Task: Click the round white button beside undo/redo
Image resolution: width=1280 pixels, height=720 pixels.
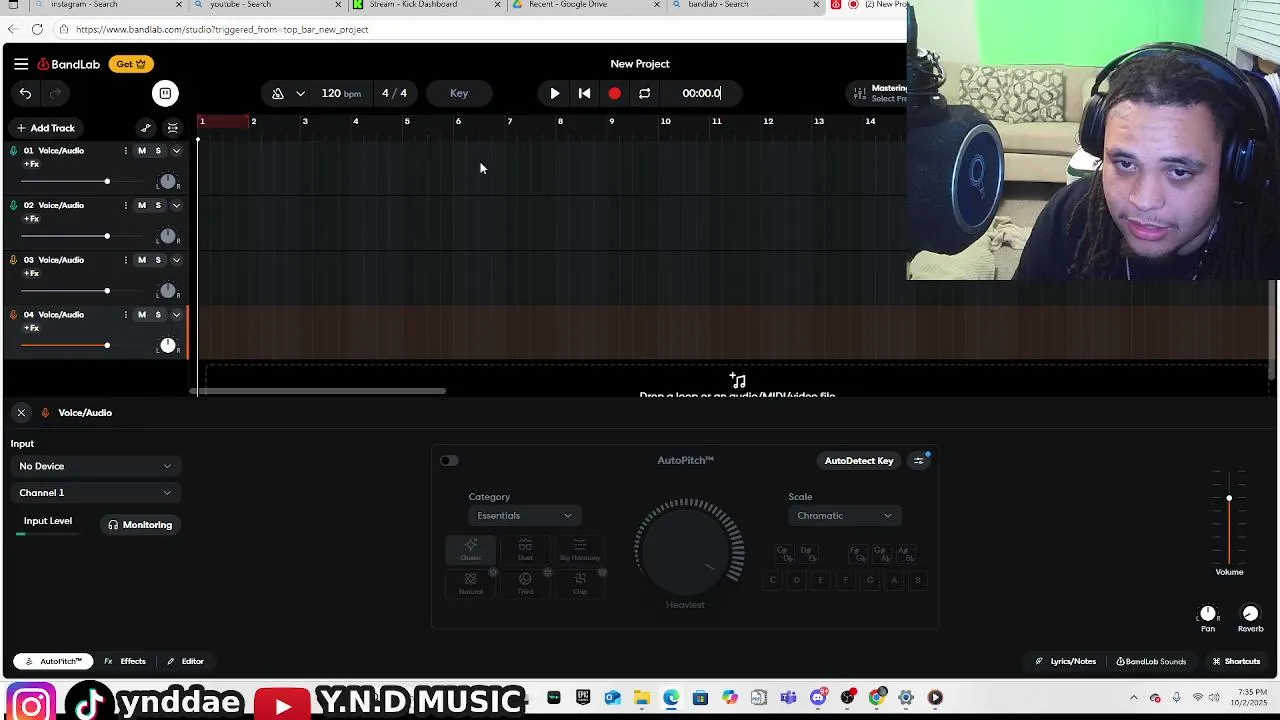Action: click(x=165, y=93)
